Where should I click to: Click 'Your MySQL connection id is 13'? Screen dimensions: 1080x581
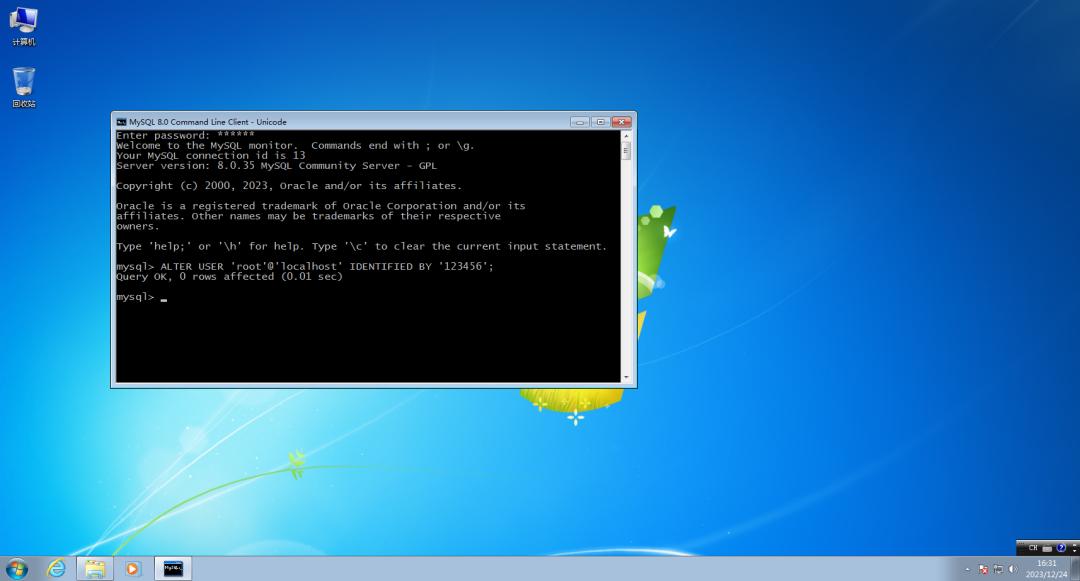(211, 156)
